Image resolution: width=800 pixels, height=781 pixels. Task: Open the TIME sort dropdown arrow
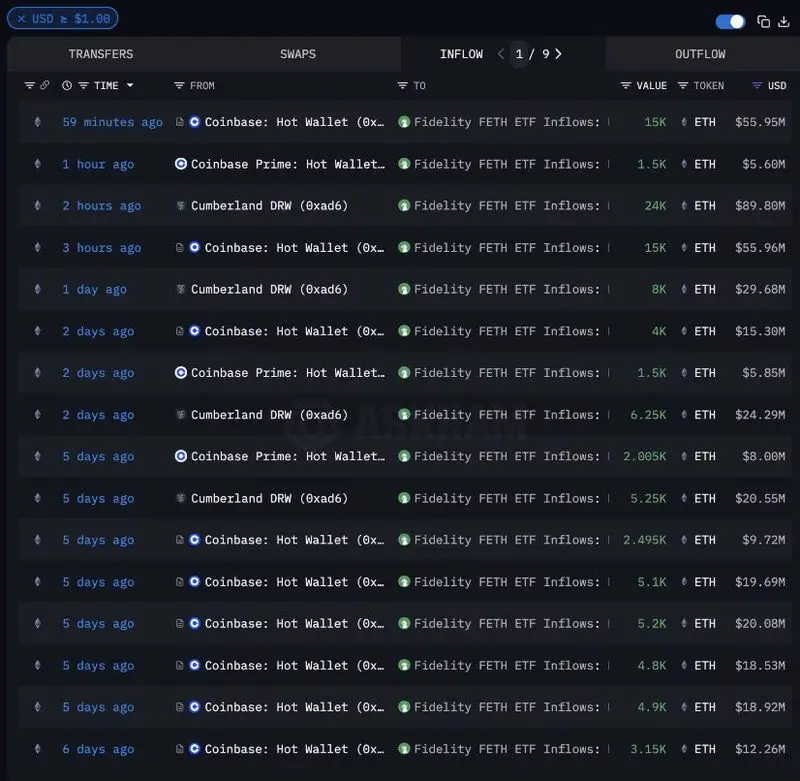click(x=130, y=85)
